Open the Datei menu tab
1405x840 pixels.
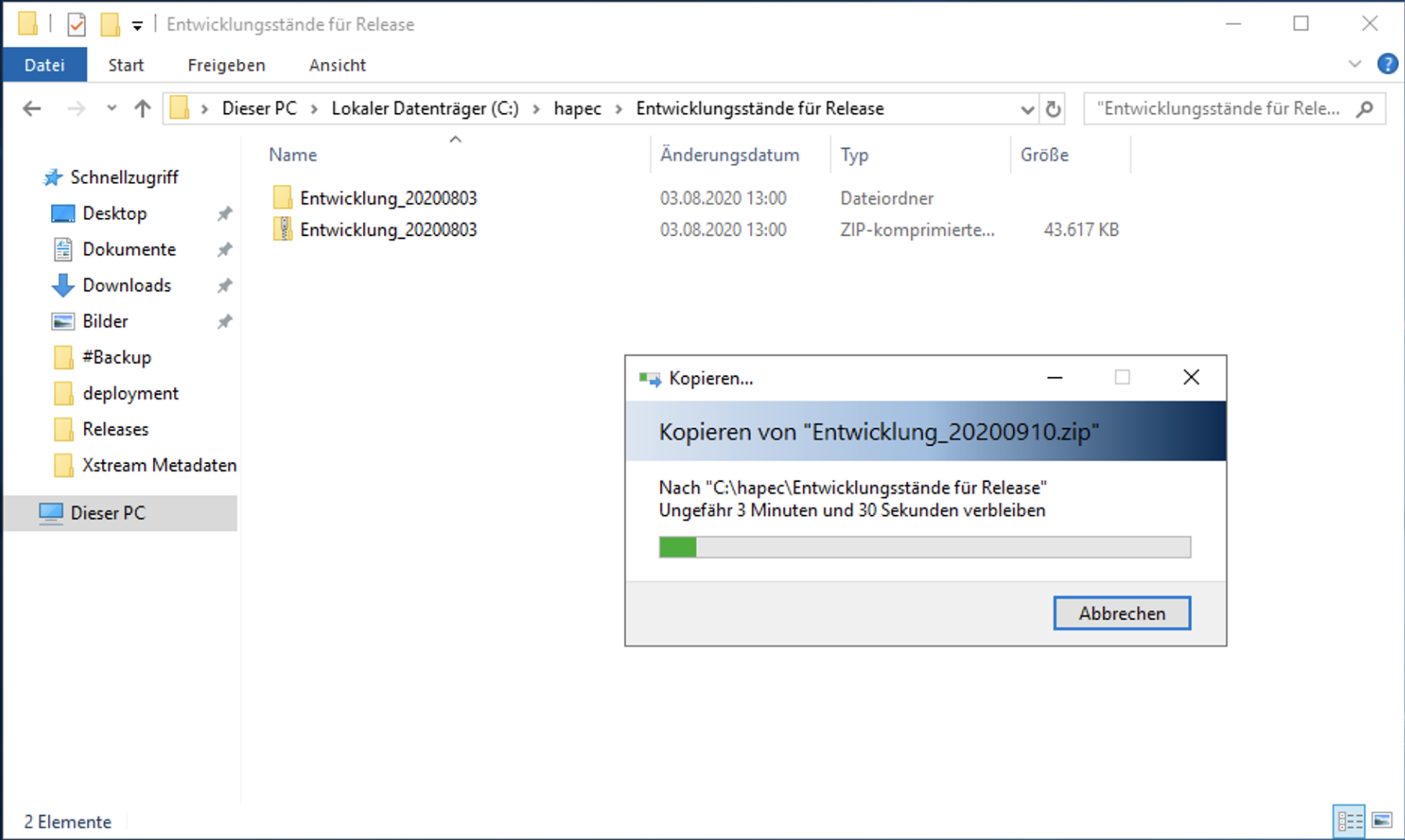point(45,65)
